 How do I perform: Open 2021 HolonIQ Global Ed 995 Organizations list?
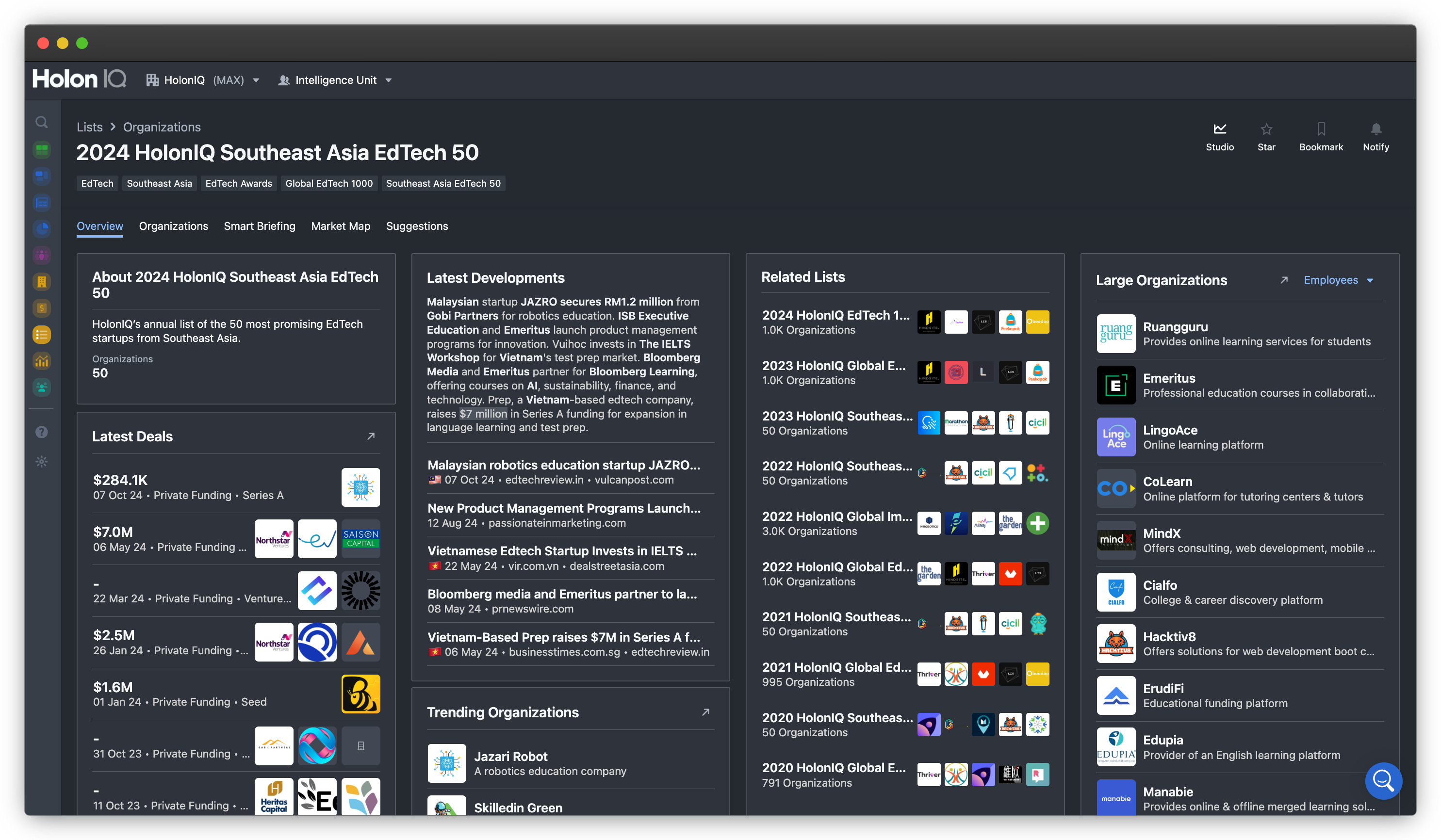click(x=904, y=674)
